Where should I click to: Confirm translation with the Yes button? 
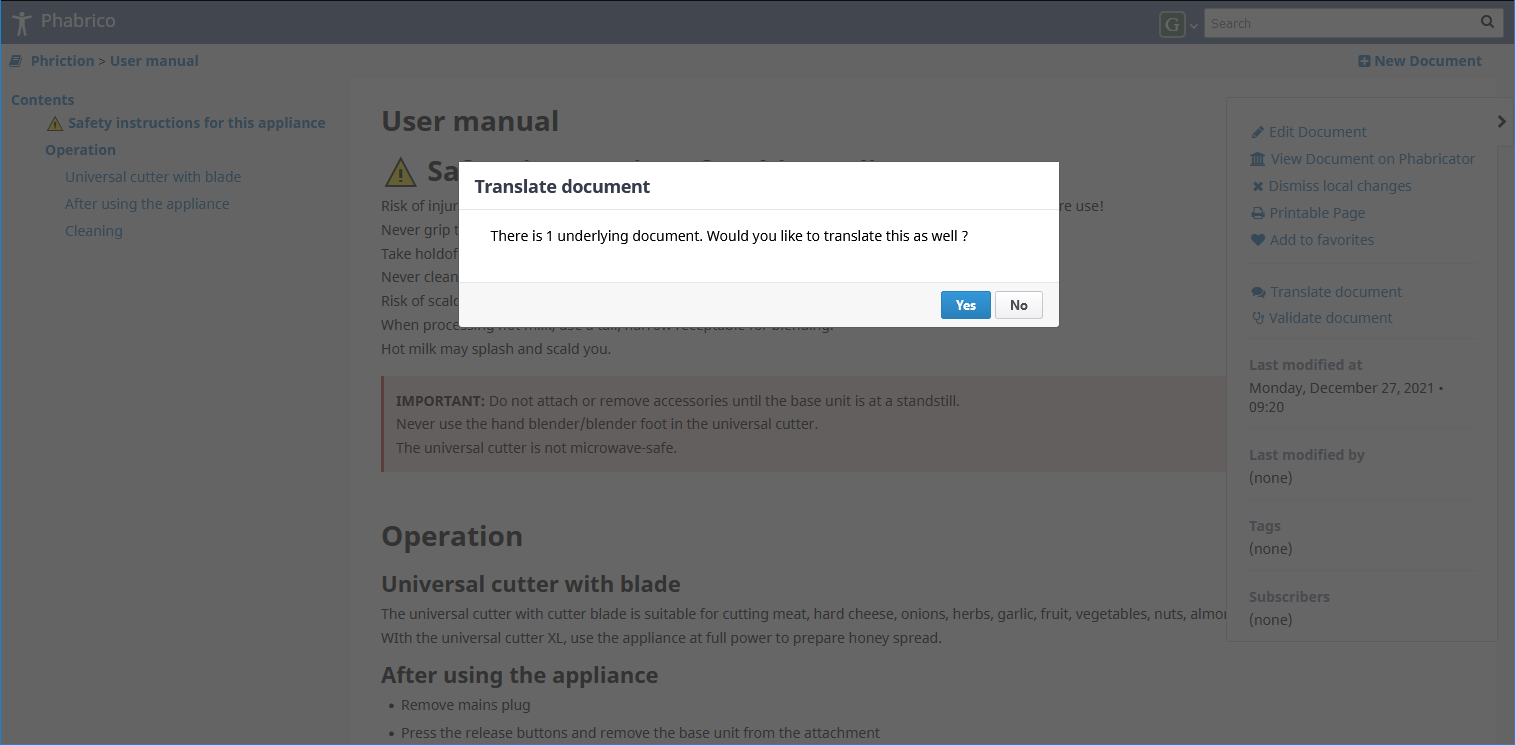[x=965, y=305]
